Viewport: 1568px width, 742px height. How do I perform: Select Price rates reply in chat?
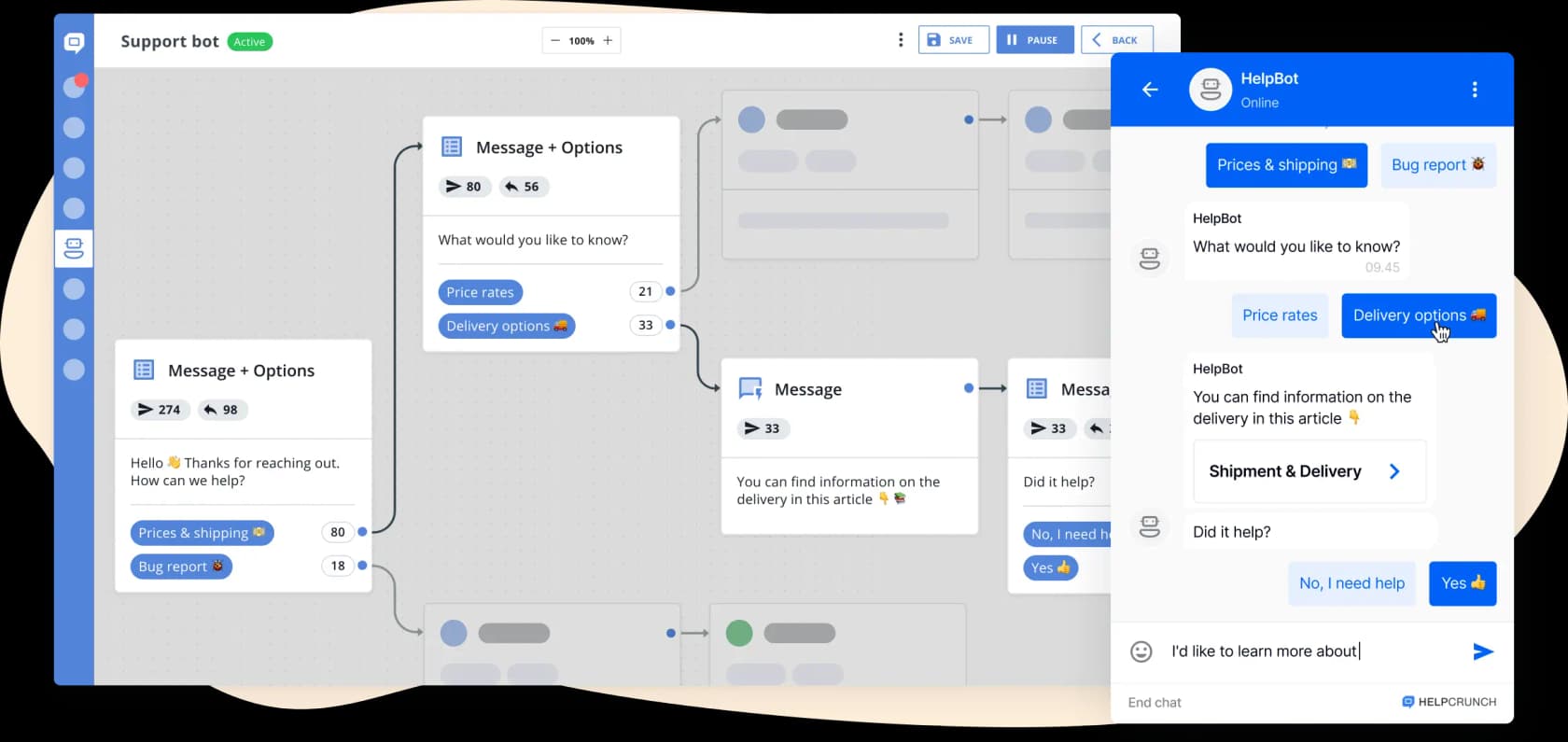(x=1280, y=315)
